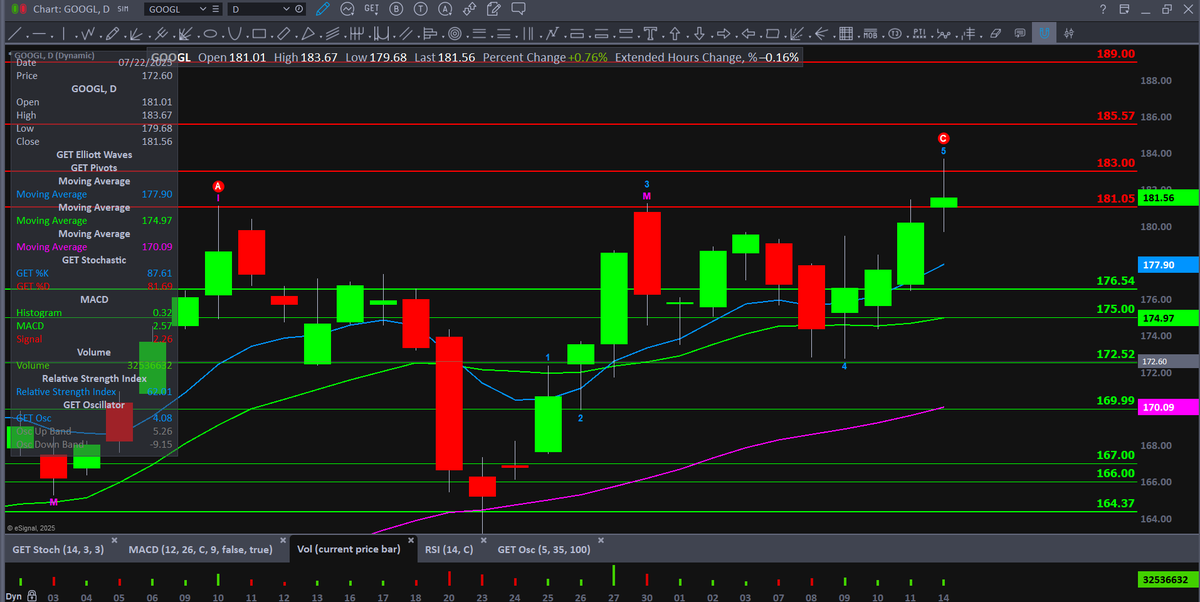Click the time template clock icon
Screen dimensions: 1200x602
tap(299, 9)
